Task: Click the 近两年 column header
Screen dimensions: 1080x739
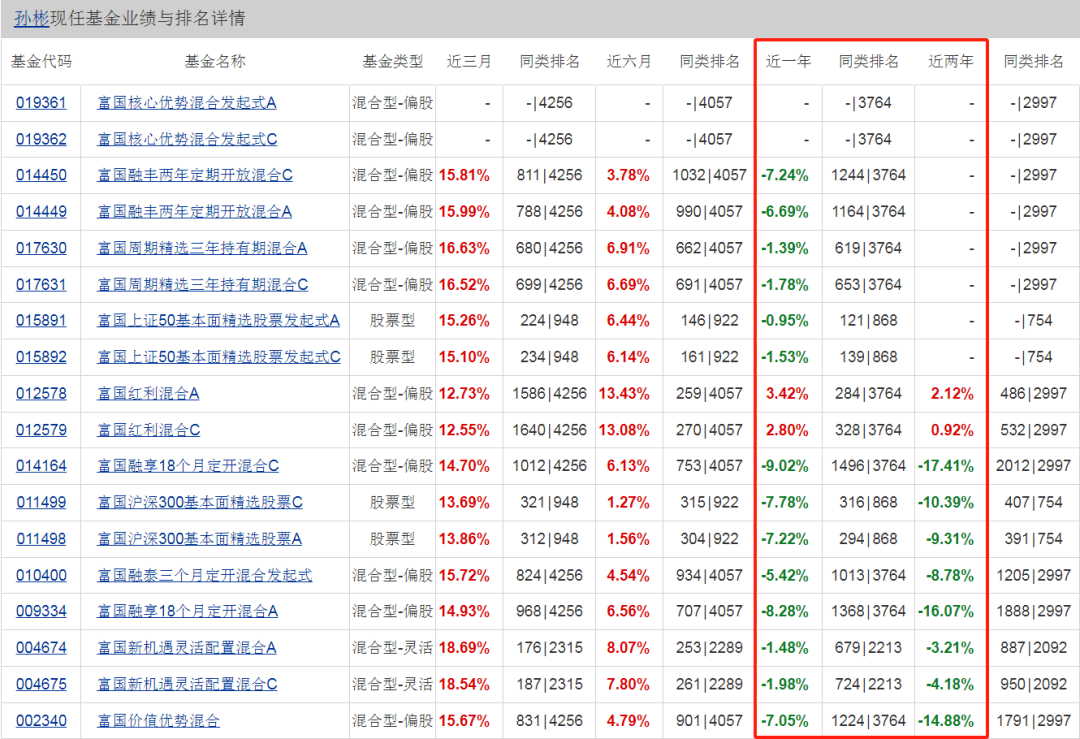Action: 951,61
